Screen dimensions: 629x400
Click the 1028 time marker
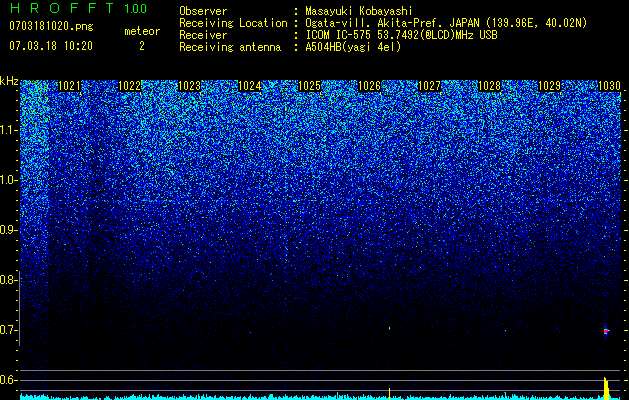point(489,86)
